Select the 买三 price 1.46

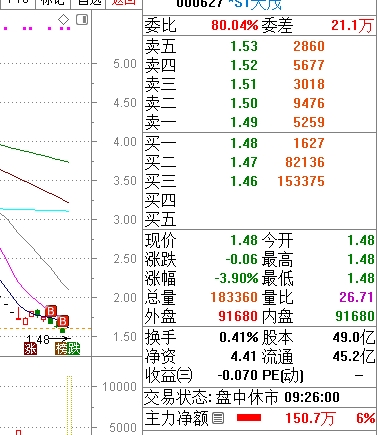[x=244, y=181]
